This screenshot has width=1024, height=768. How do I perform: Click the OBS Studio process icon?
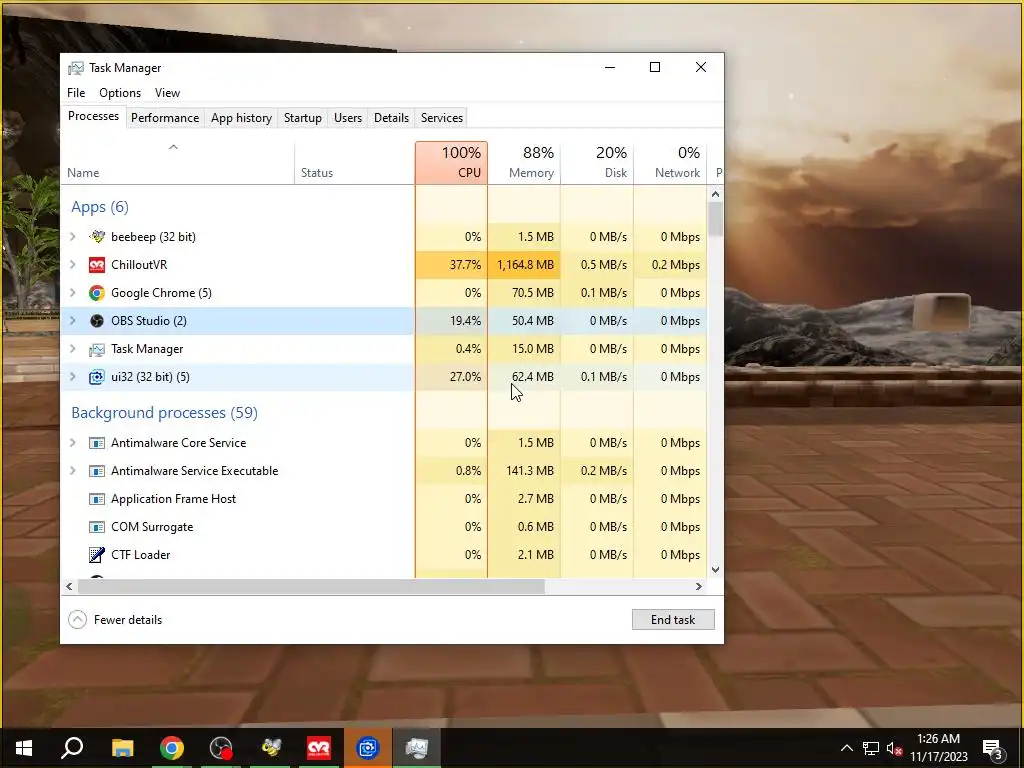pyautogui.click(x=97, y=321)
